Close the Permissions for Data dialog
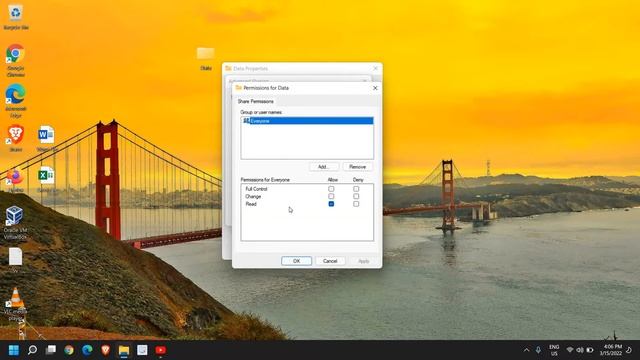The width and height of the screenshot is (640, 360). point(375,88)
